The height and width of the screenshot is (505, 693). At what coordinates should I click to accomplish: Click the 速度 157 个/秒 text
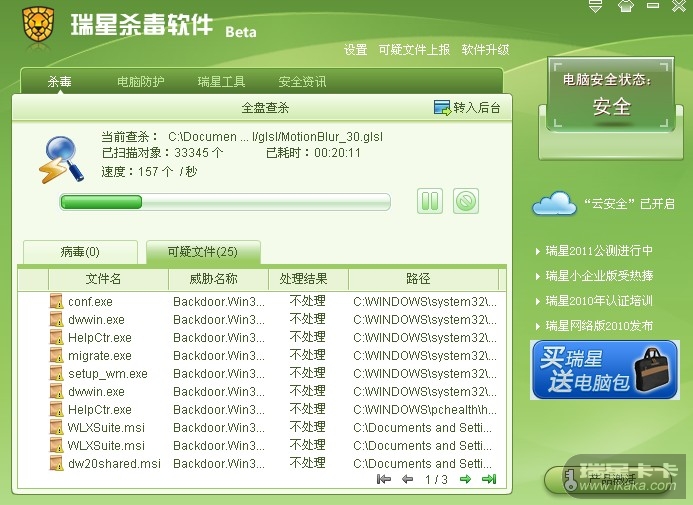pos(149,171)
